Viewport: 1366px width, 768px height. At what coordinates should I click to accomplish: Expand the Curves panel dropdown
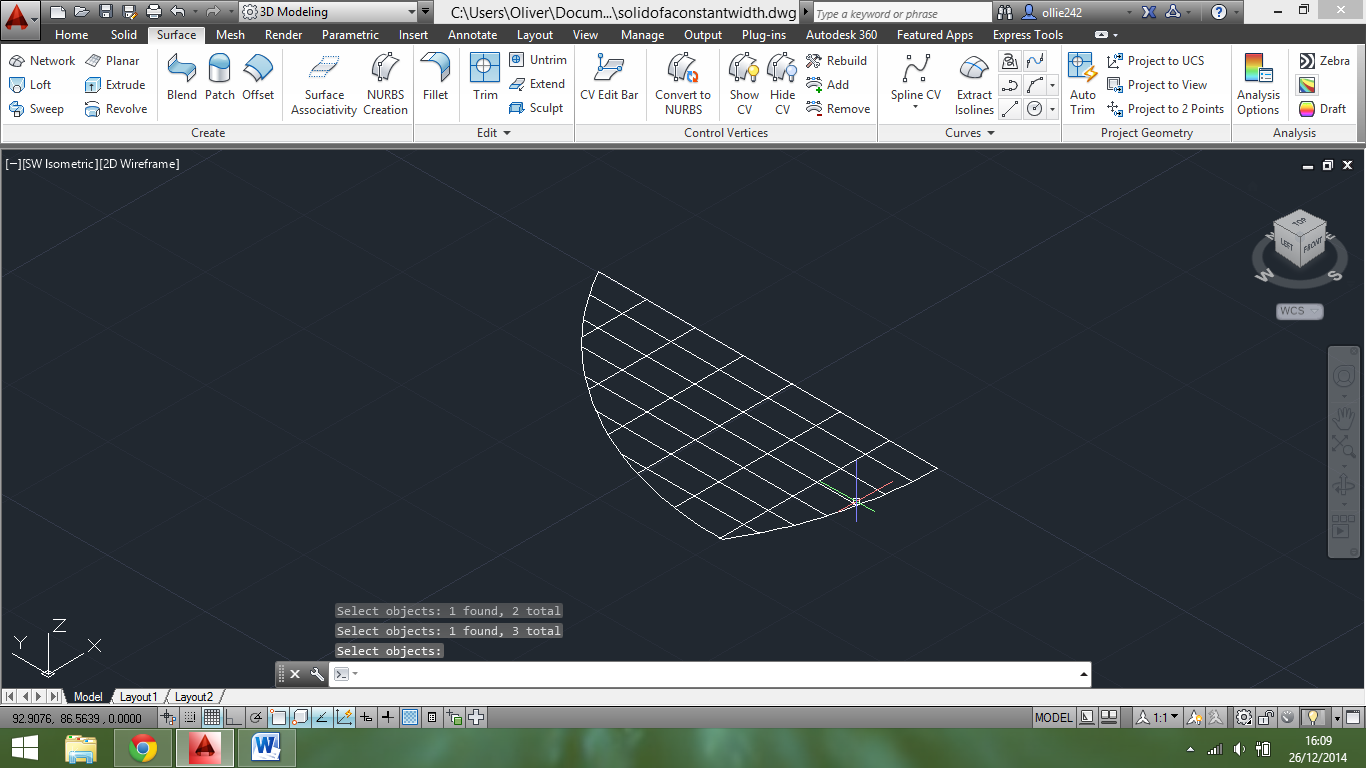[970, 133]
